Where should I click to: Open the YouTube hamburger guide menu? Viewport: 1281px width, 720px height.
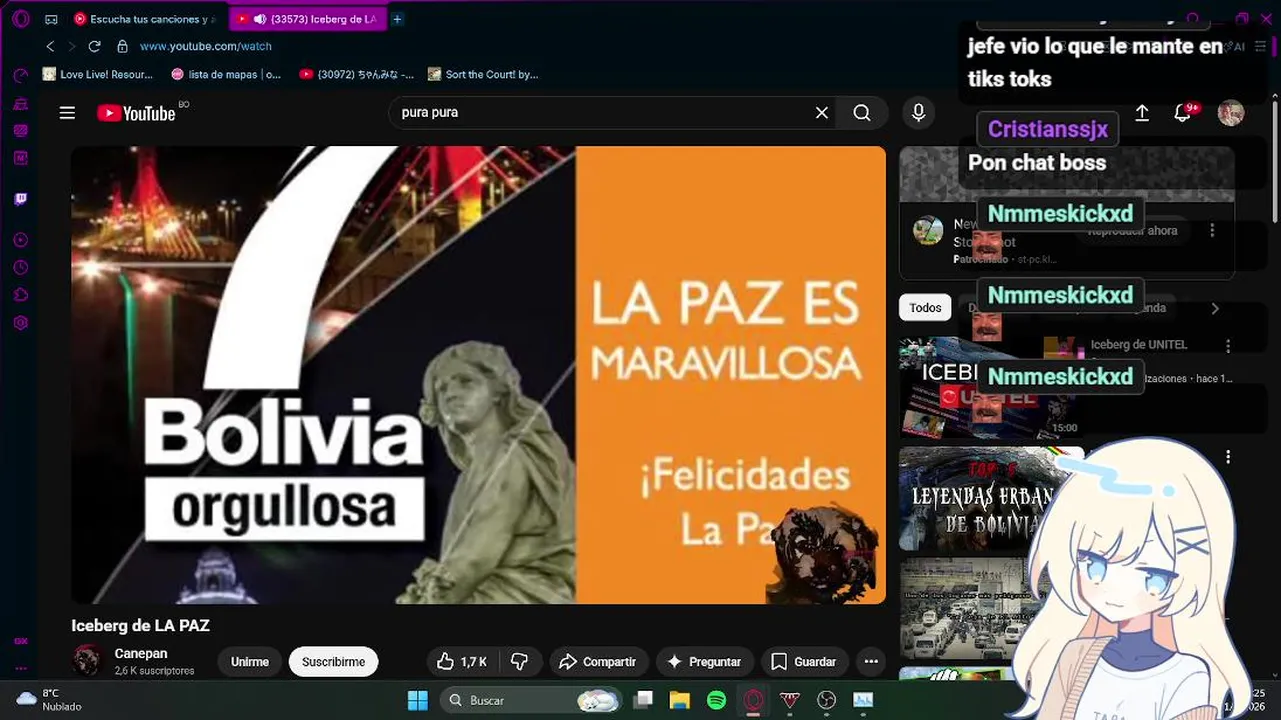tap(67, 113)
